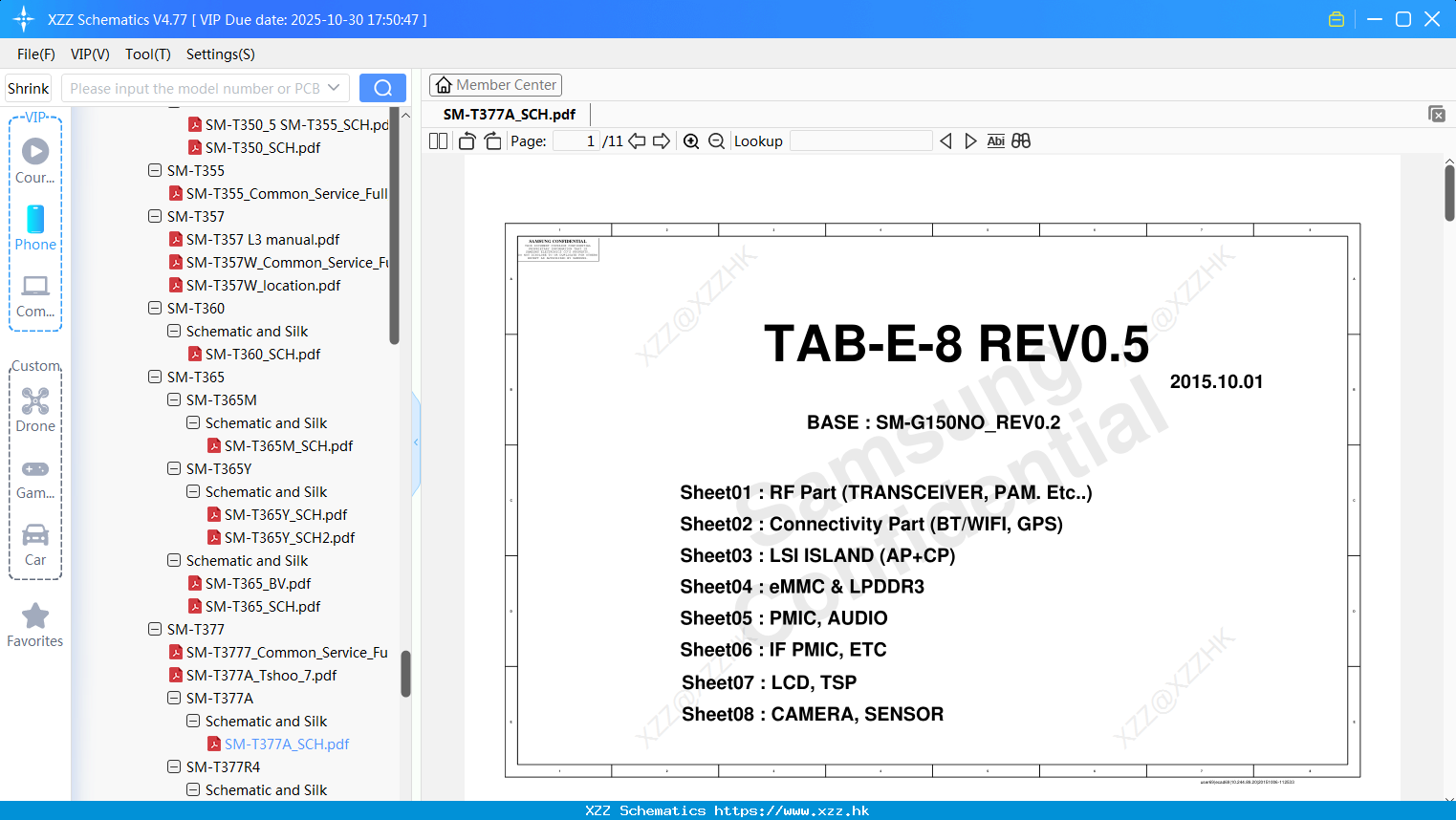Go to next page arrow
The image size is (1456, 820).
click(662, 140)
